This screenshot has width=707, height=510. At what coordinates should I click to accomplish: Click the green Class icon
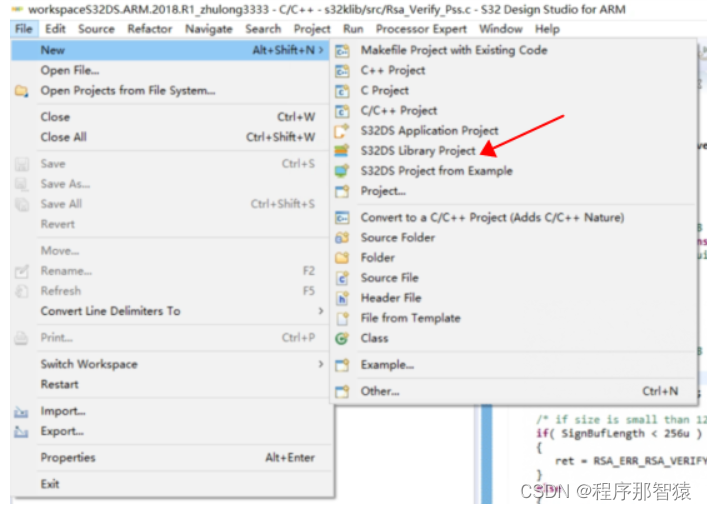click(342, 339)
